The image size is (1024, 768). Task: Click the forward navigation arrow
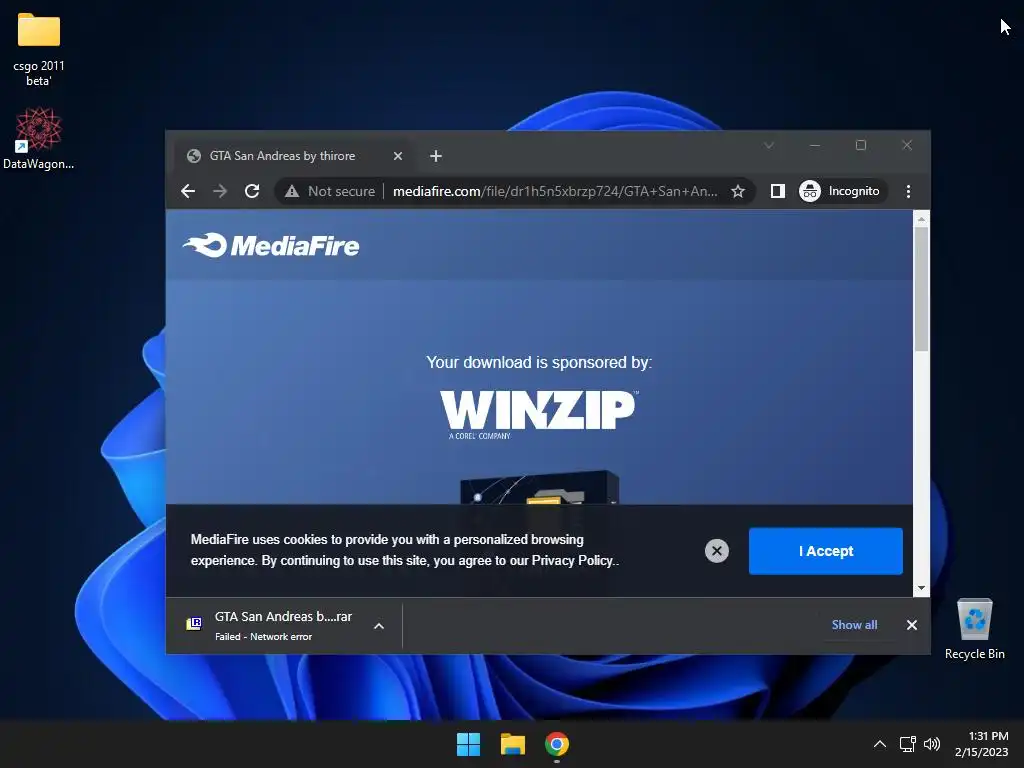(x=220, y=191)
